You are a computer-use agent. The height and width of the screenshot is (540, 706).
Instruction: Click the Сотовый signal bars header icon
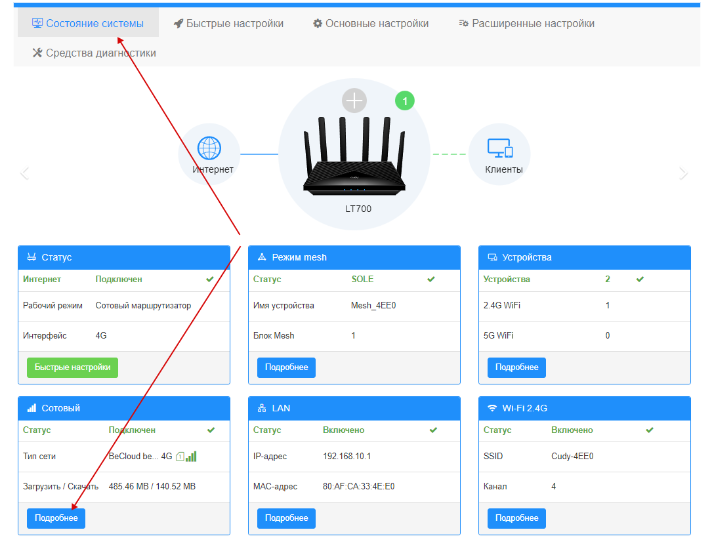point(31,408)
